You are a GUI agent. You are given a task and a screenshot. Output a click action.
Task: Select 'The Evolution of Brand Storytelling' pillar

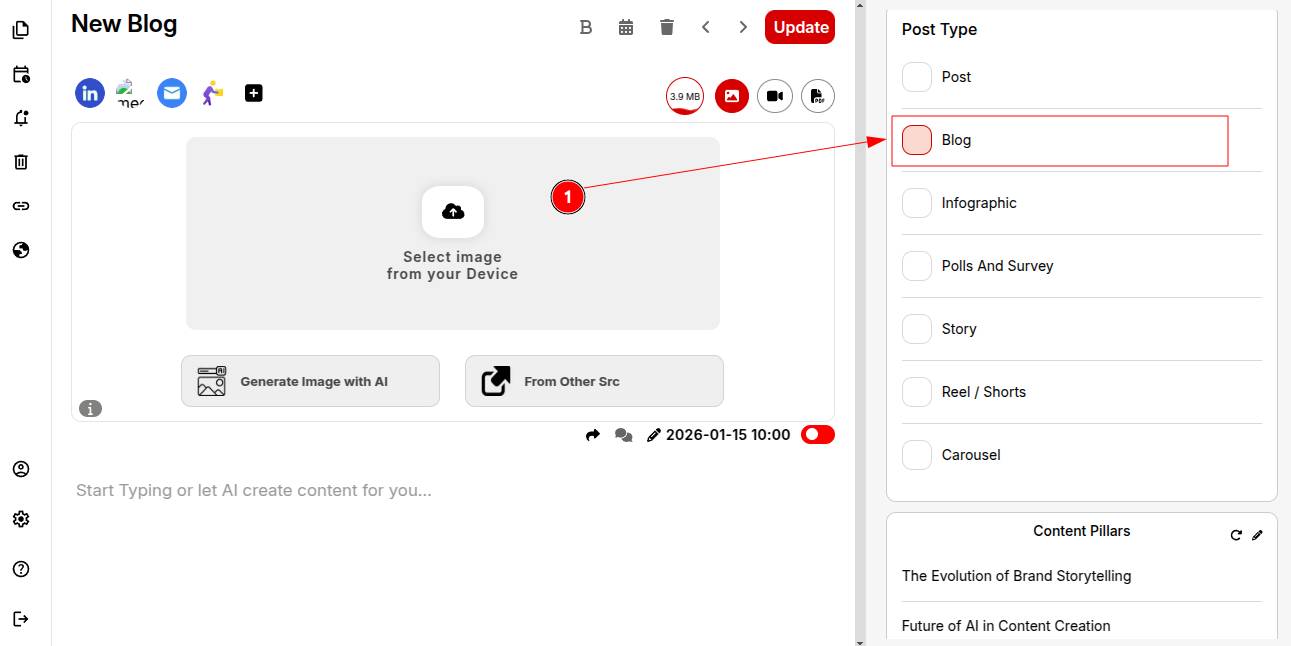click(x=1016, y=576)
